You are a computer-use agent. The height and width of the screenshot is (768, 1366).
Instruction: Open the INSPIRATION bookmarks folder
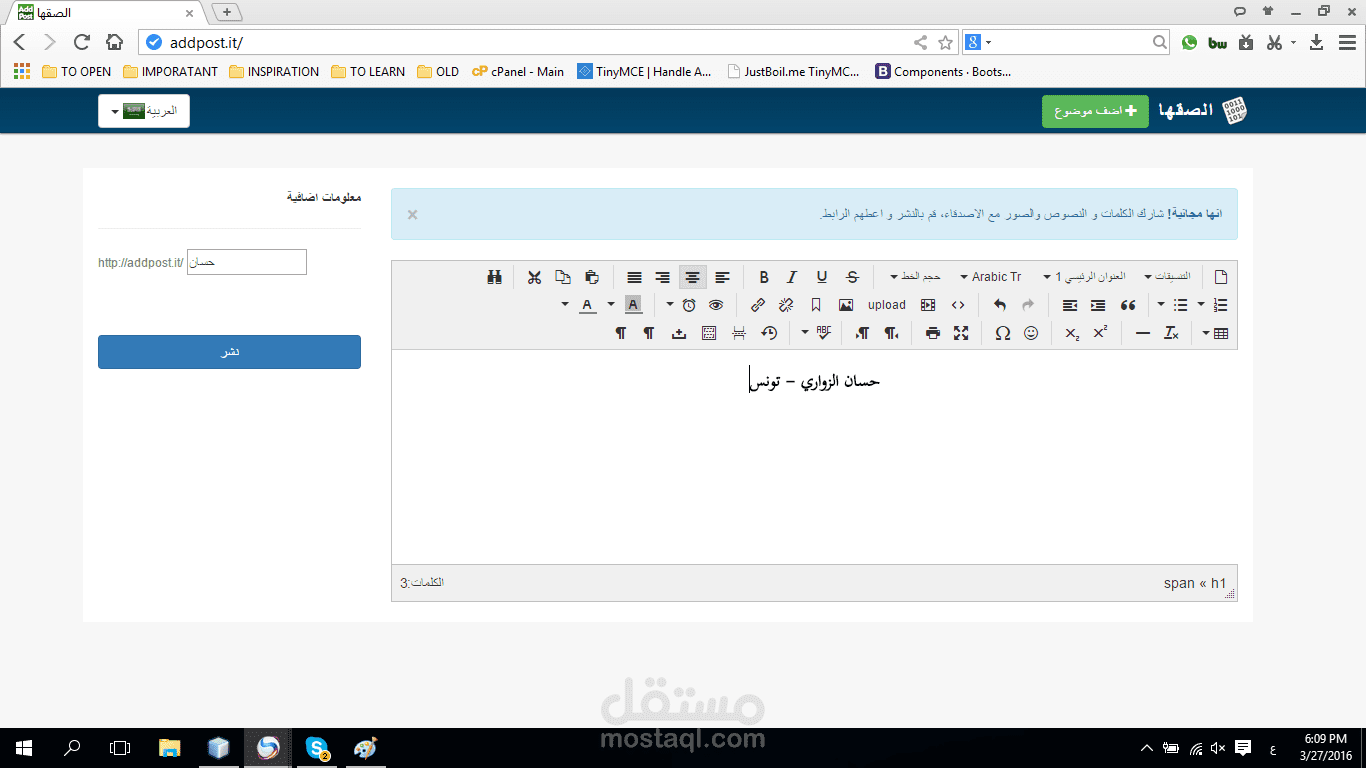tap(274, 72)
